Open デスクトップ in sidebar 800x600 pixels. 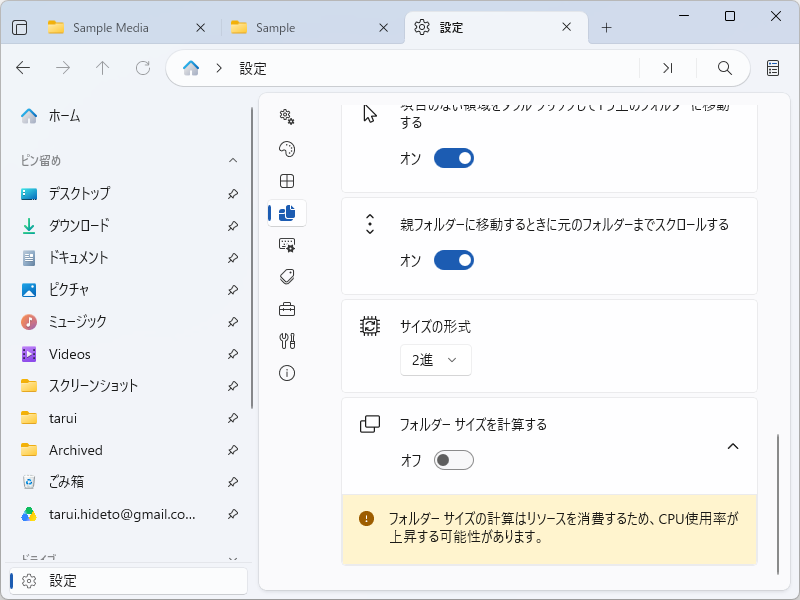tap(129, 194)
